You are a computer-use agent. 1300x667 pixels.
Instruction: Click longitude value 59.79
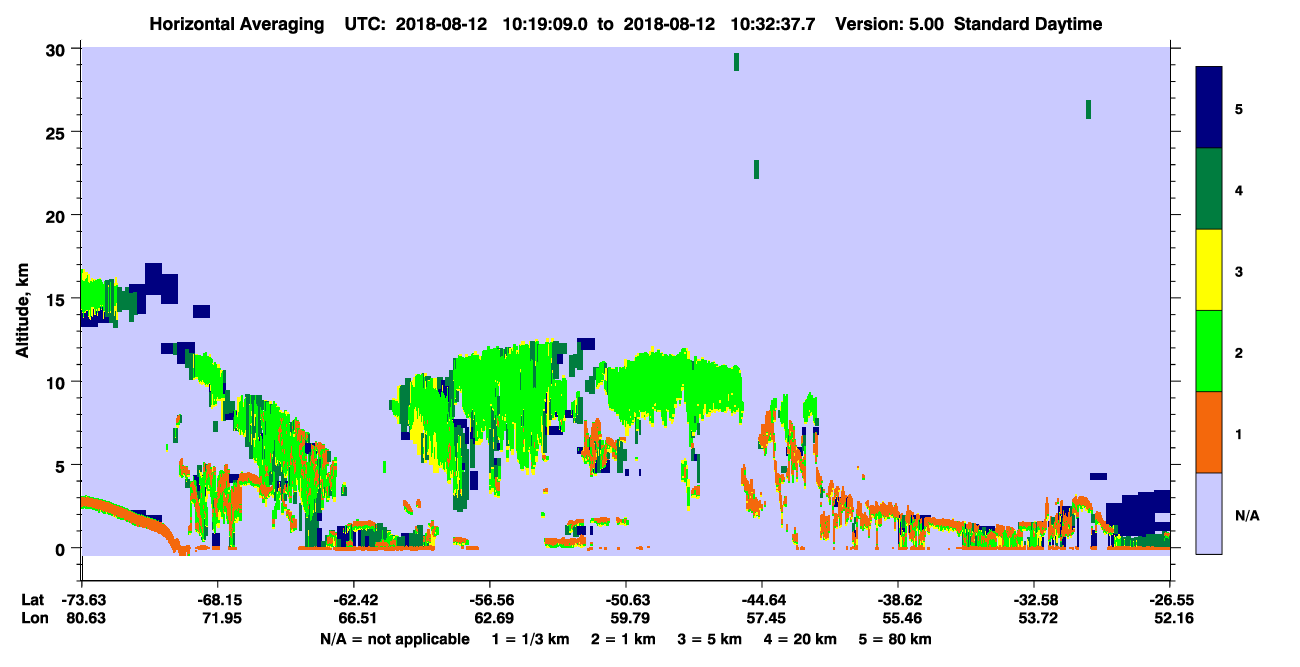pos(629,618)
